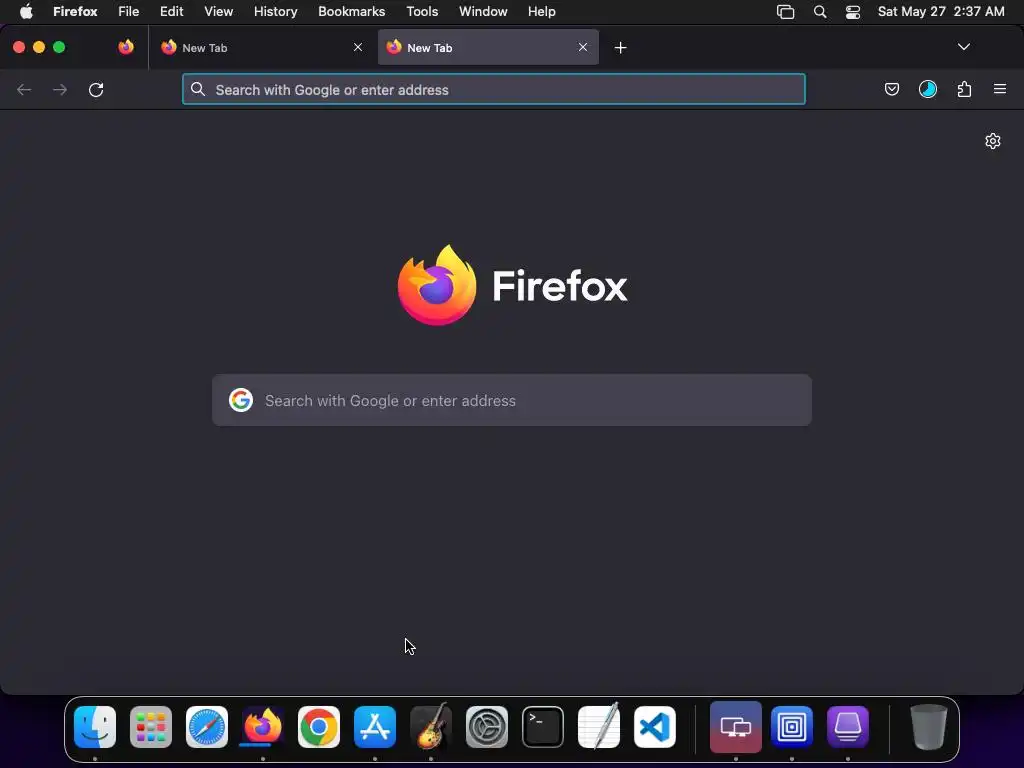This screenshot has height=768, width=1024.
Task: Open System Settings from the Dock
Action: [x=487, y=727]
